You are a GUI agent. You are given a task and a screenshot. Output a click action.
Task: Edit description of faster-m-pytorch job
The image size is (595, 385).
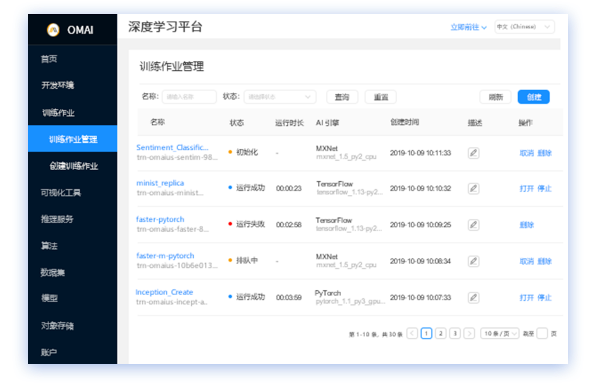[x=473, y=261]
